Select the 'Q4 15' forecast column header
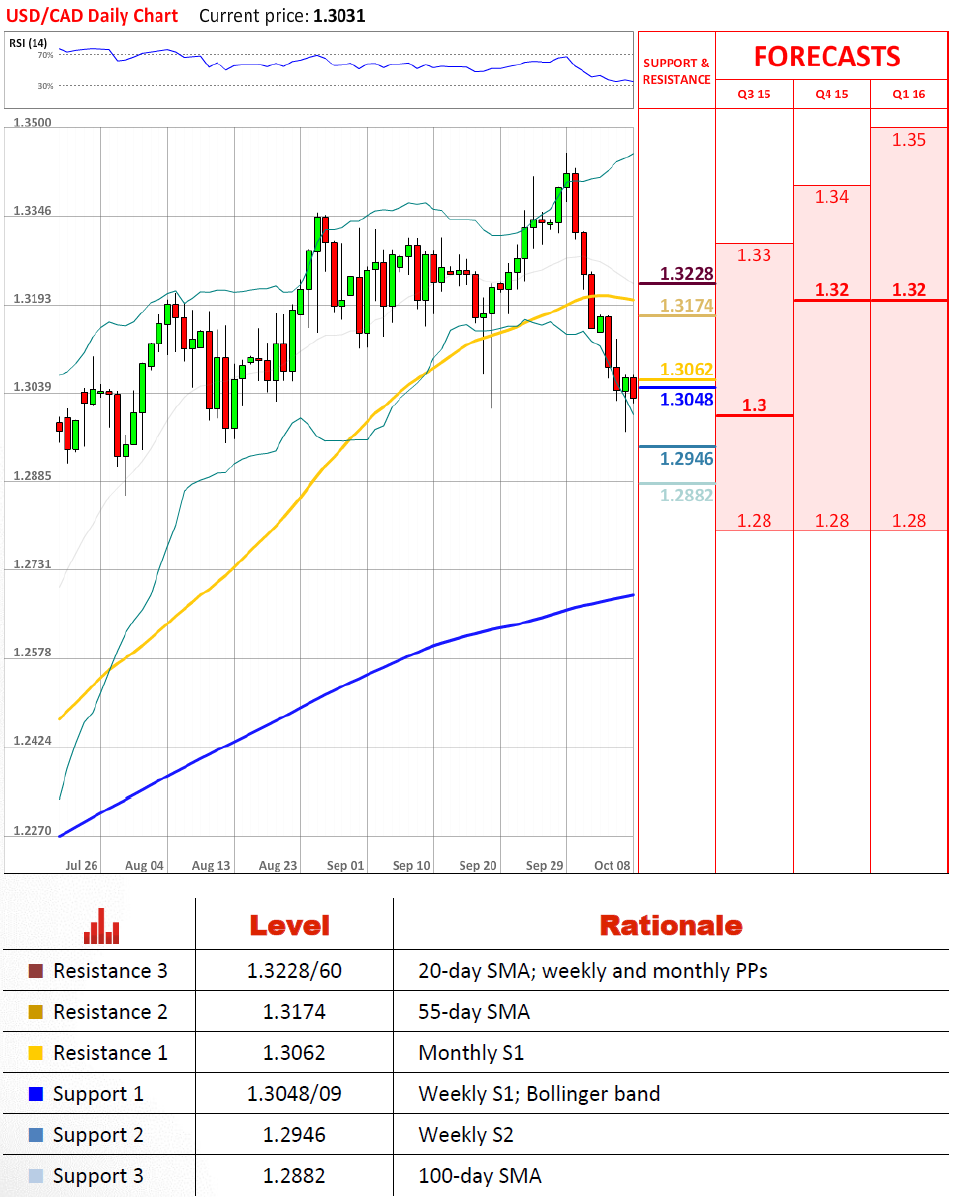 click(831, 94)
